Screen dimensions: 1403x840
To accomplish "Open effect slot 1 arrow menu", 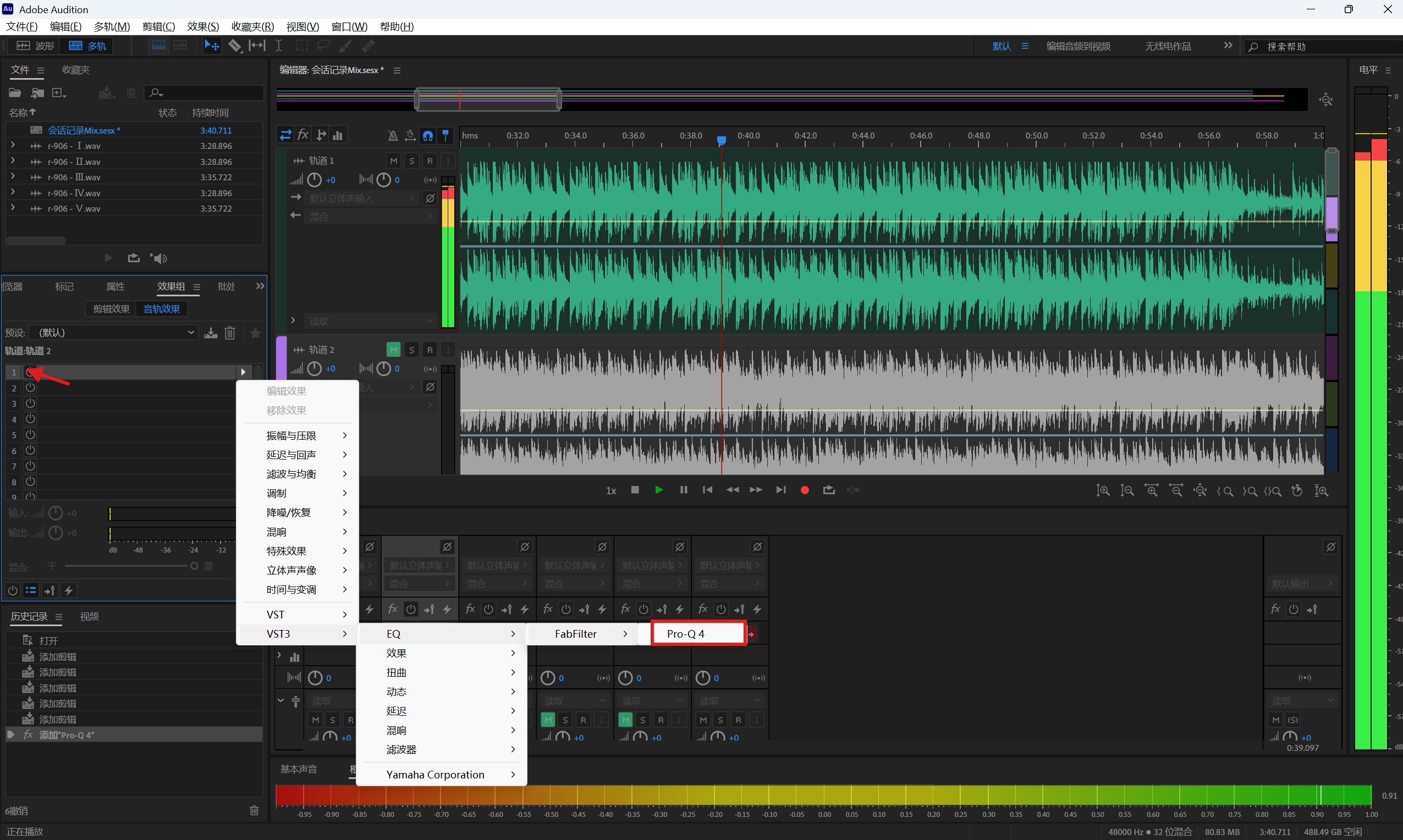I will coord(243,372).
